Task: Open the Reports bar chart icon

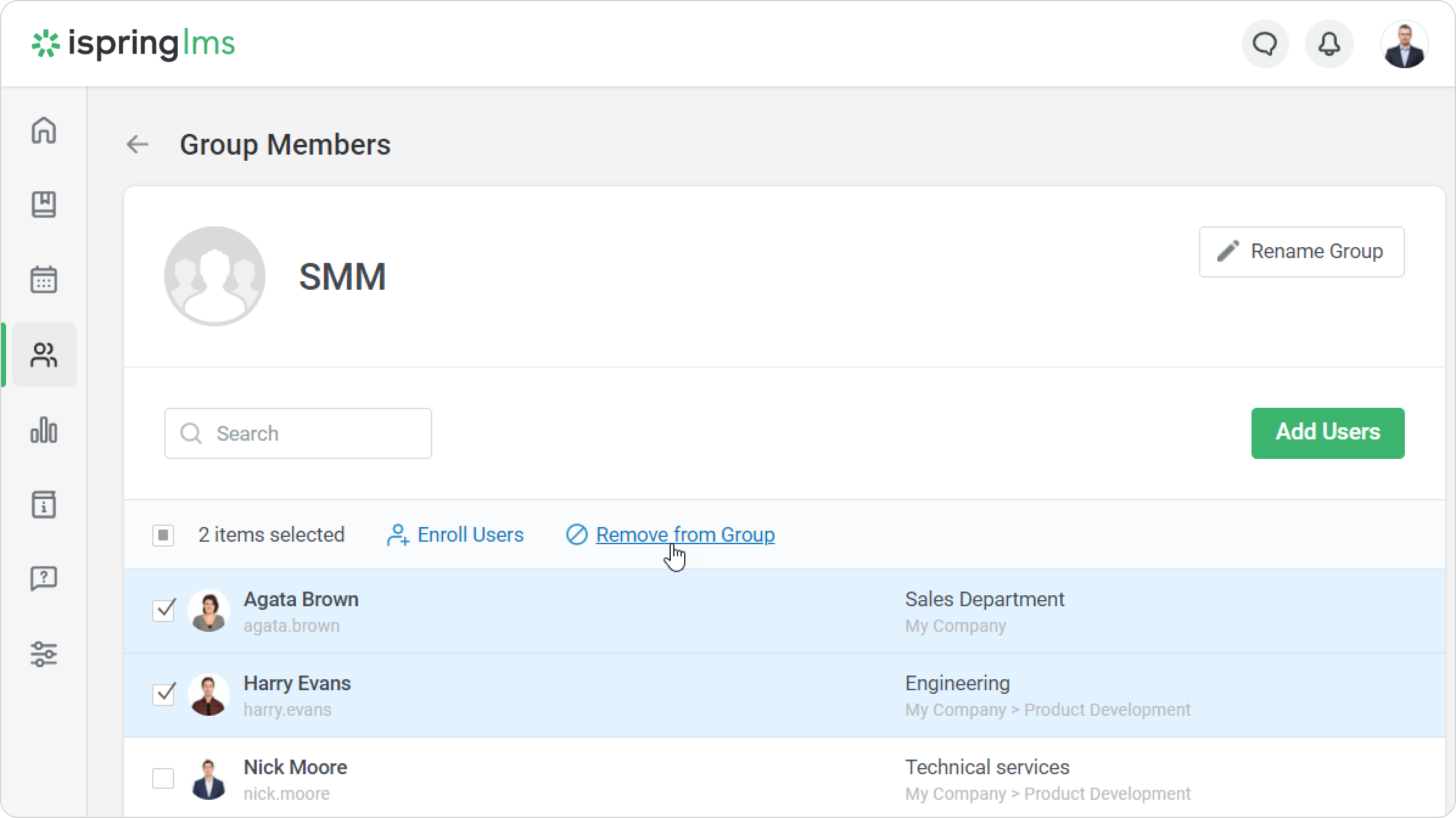Action: click(44, 430)
